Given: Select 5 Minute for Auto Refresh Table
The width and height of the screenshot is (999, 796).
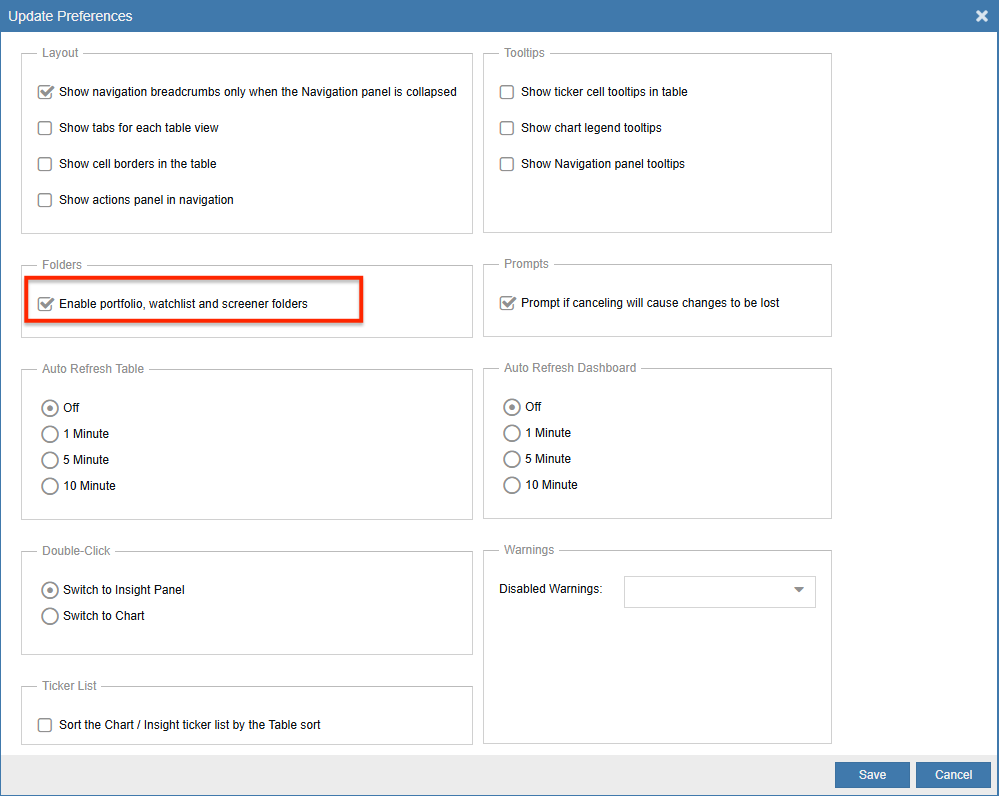Looking at the screenshot, I should tap(50, 460).
